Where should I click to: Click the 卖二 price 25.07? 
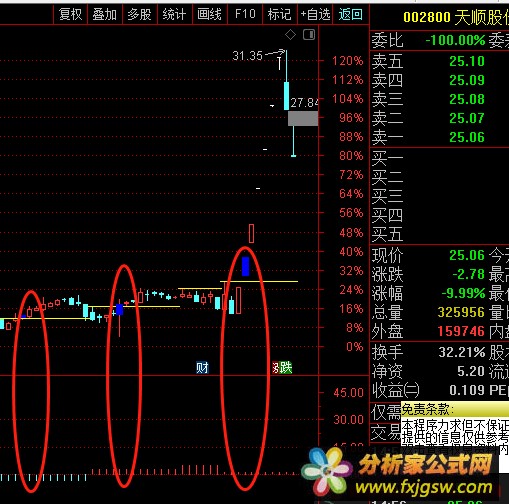pos(467,118)
